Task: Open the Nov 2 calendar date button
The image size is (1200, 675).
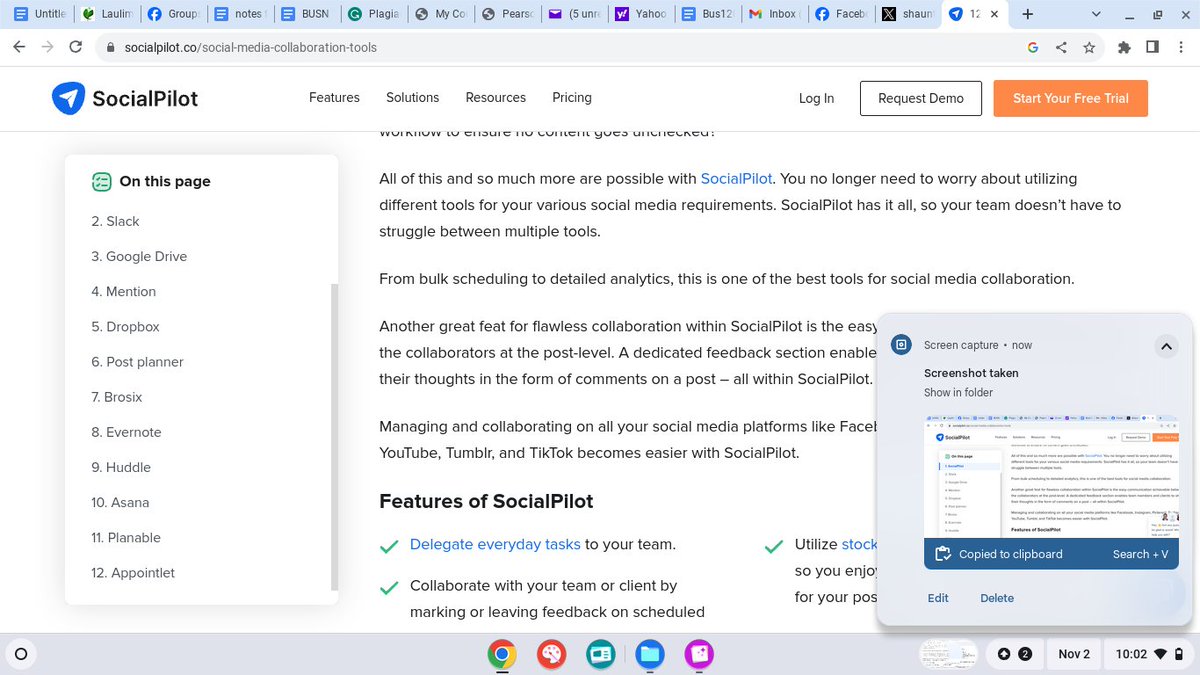Action: (1074, 654)
